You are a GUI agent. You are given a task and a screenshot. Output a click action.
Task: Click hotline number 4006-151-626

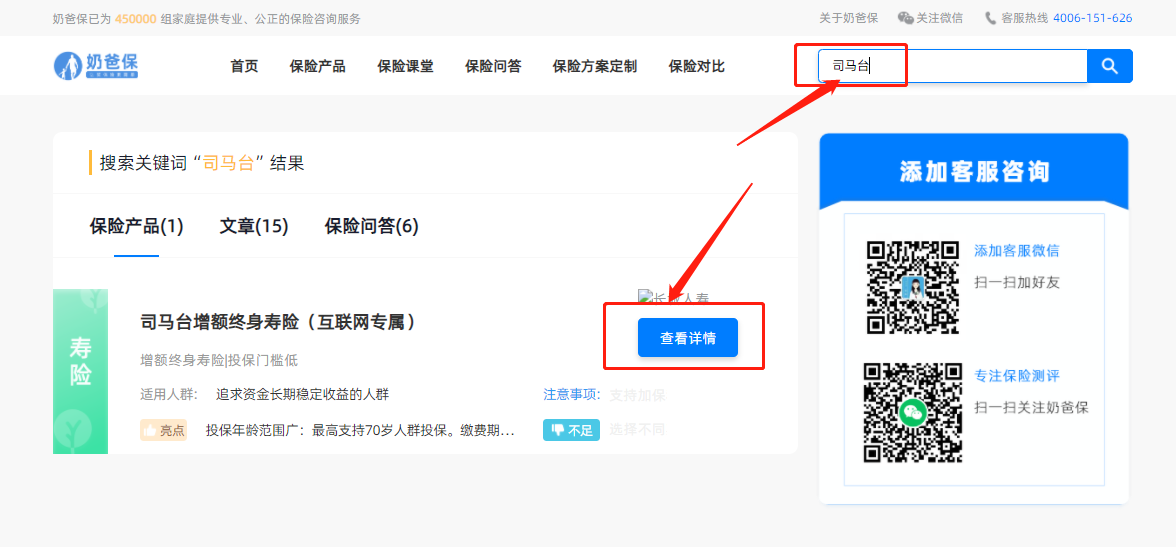pyautogui.click(x=1093, y=18)
